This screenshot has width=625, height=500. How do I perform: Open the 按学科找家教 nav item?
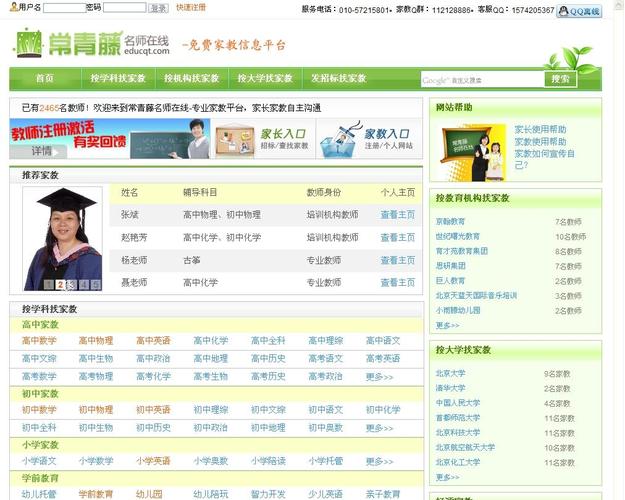pyautogui.click(x=118, y=78)
